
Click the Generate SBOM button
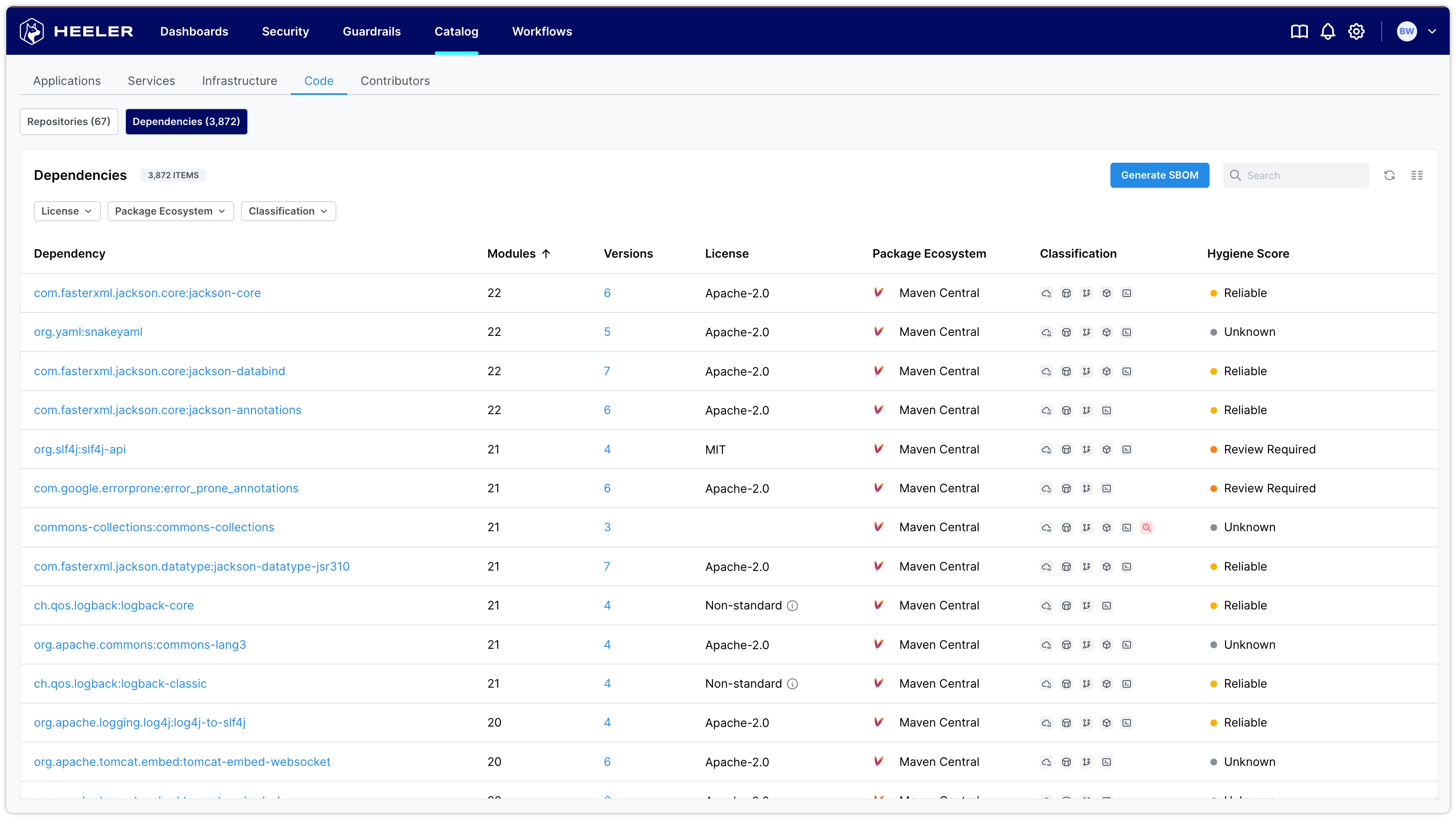pyautogui.click(x=1159, y=175)
